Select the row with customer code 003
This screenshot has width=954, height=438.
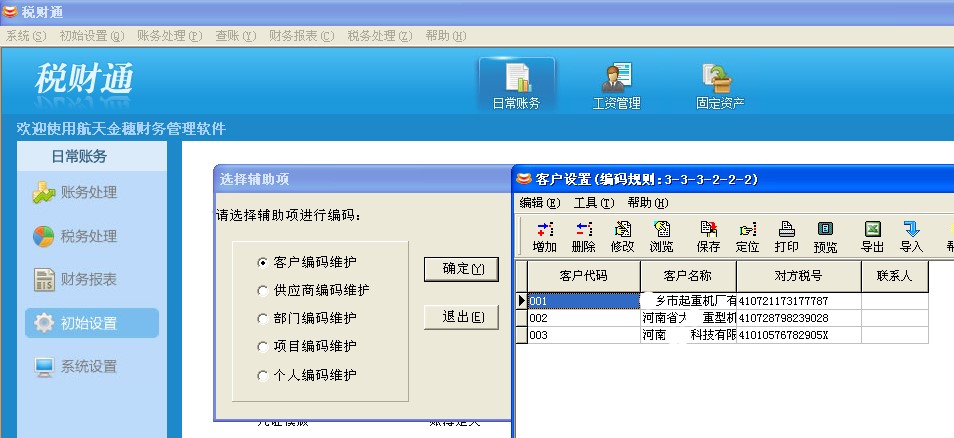point(722,335)
